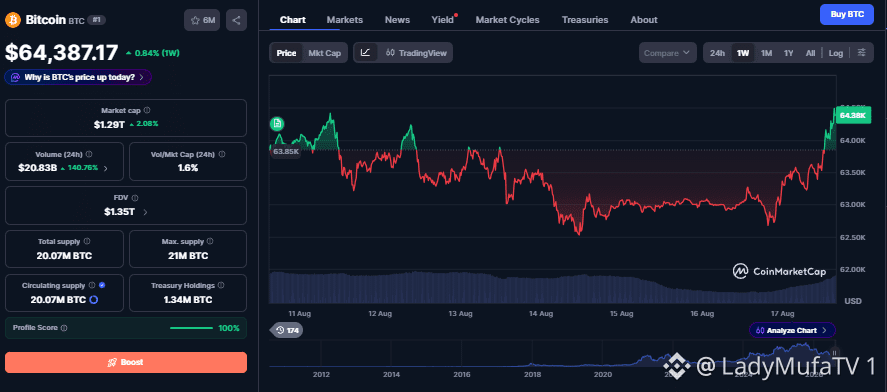Click the 63.85K opening price label
Image resolution: width=887 pixels, height=392 pixels.
tap(285, 152)
